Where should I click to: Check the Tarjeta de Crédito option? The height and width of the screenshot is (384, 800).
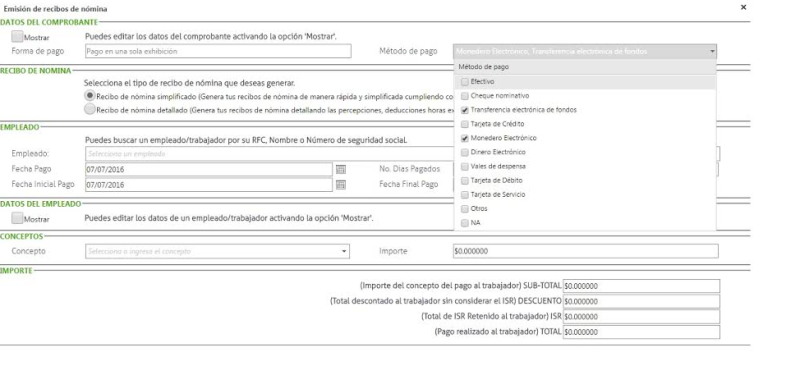click(x=464, y=124)
